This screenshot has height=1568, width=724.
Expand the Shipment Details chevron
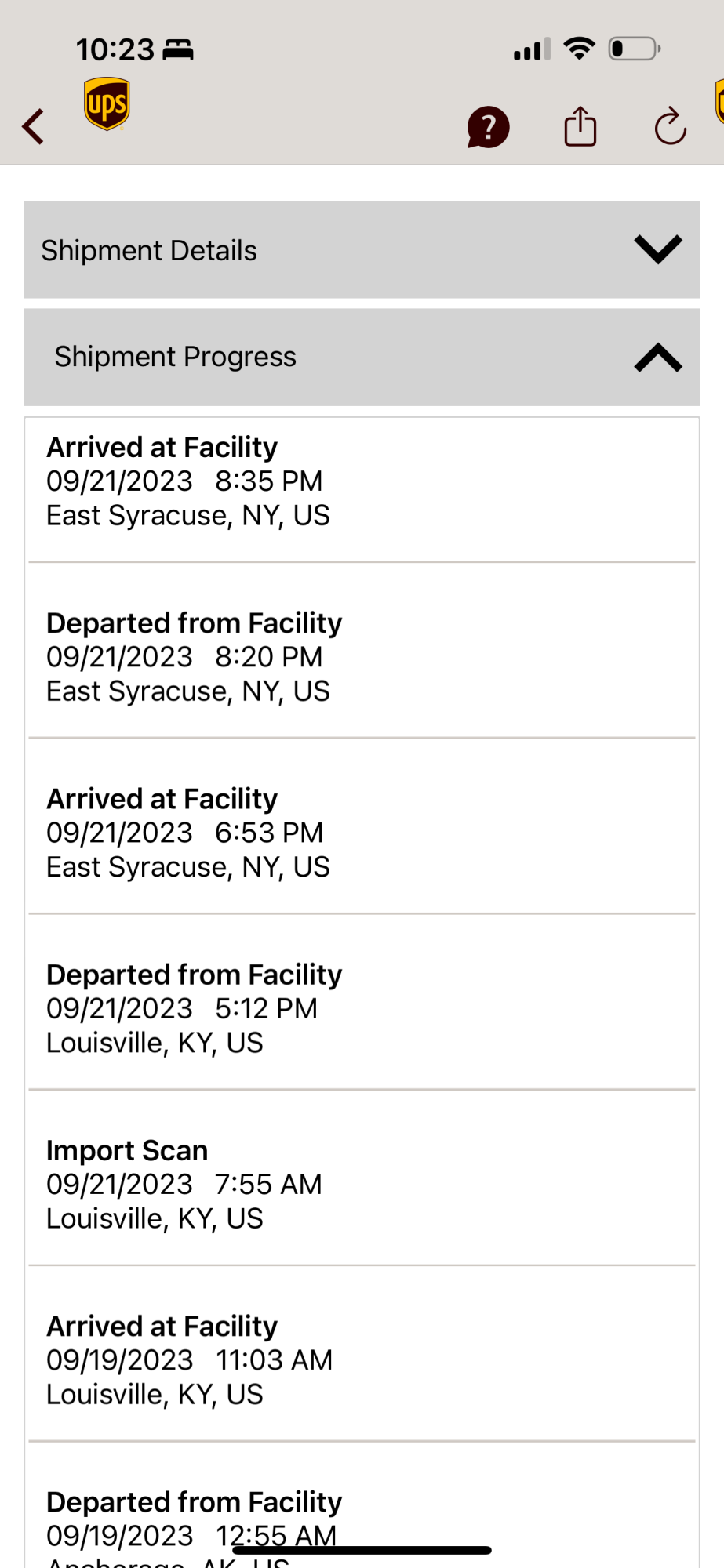pos(658,250)
